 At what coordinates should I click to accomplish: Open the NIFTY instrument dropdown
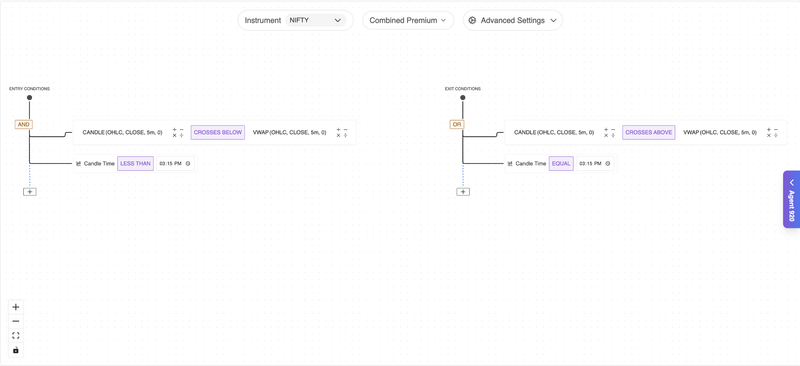pyautogui.click(x=315, y=20)
